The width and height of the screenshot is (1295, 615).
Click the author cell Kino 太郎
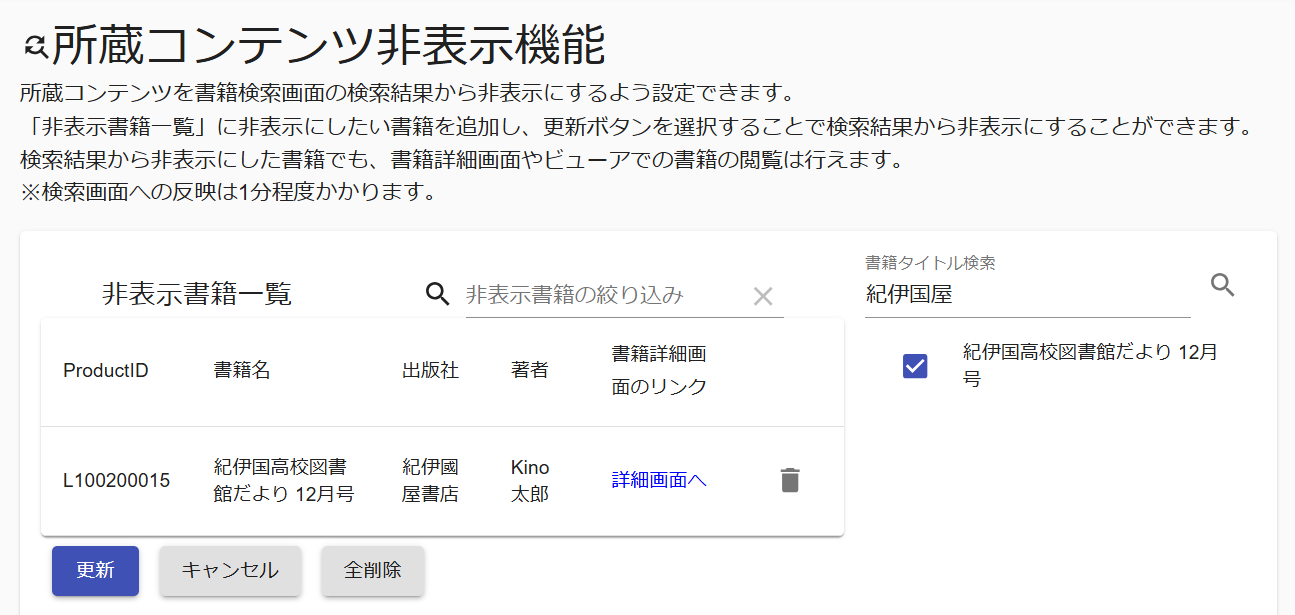[x=530, y=481]
